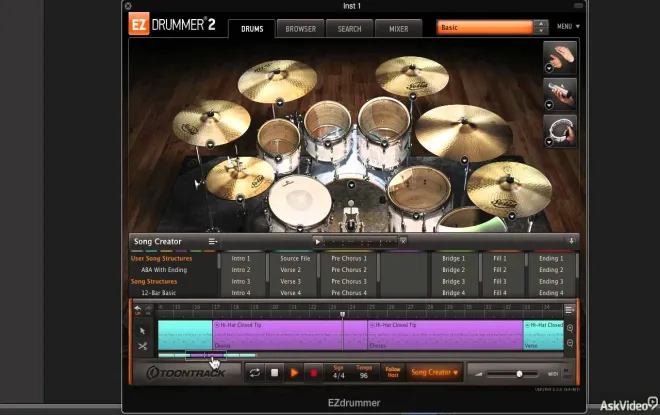Play the Song Creator preview

click(318, 242)
